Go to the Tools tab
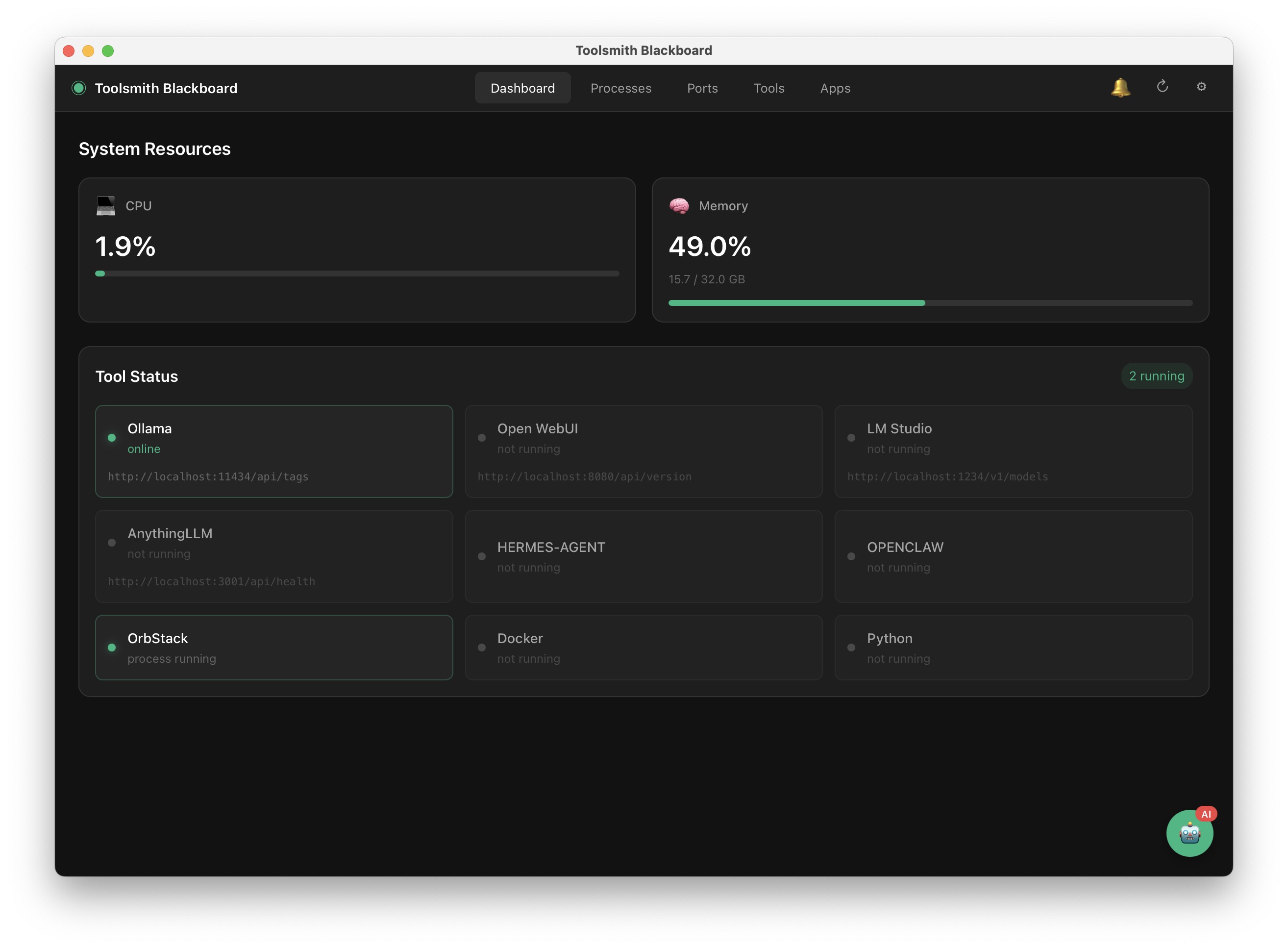 tap(769, 88)
